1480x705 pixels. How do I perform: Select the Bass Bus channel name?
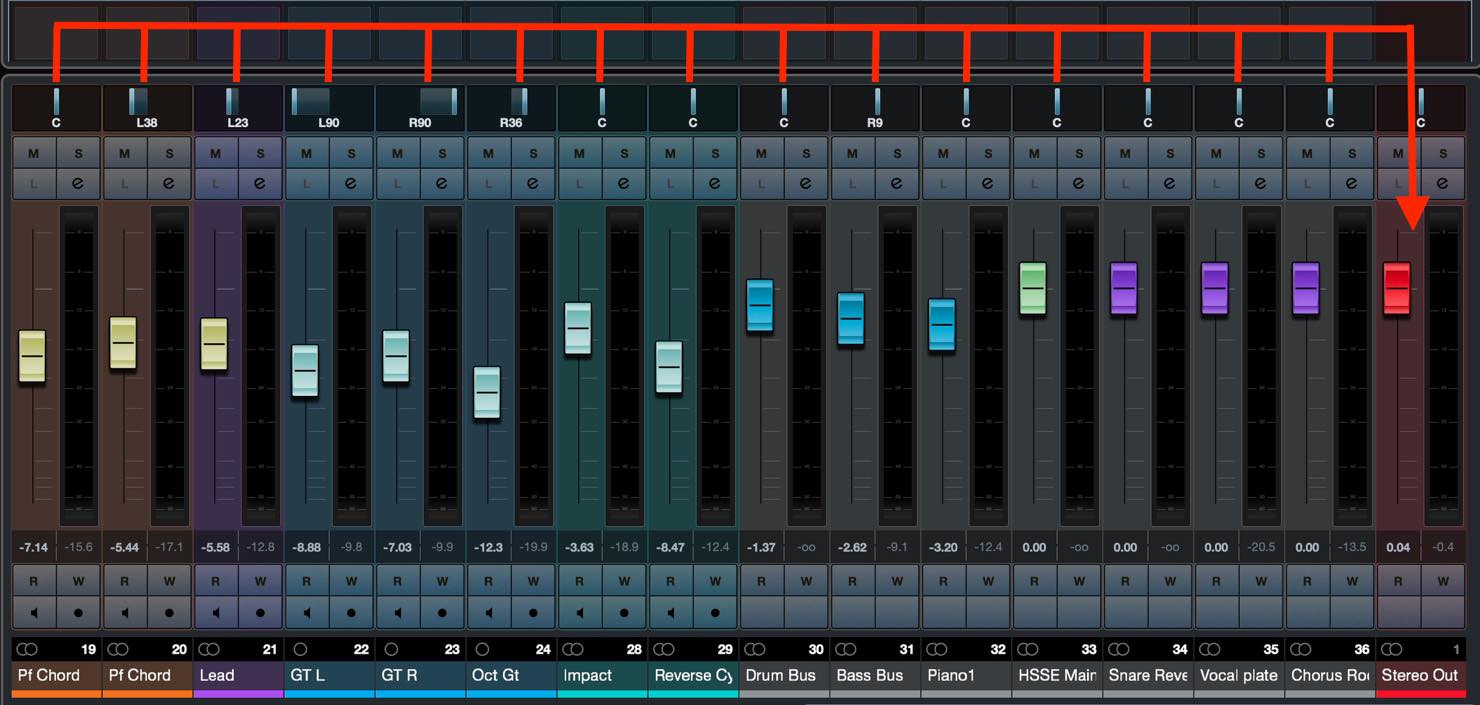click(875, 676)
